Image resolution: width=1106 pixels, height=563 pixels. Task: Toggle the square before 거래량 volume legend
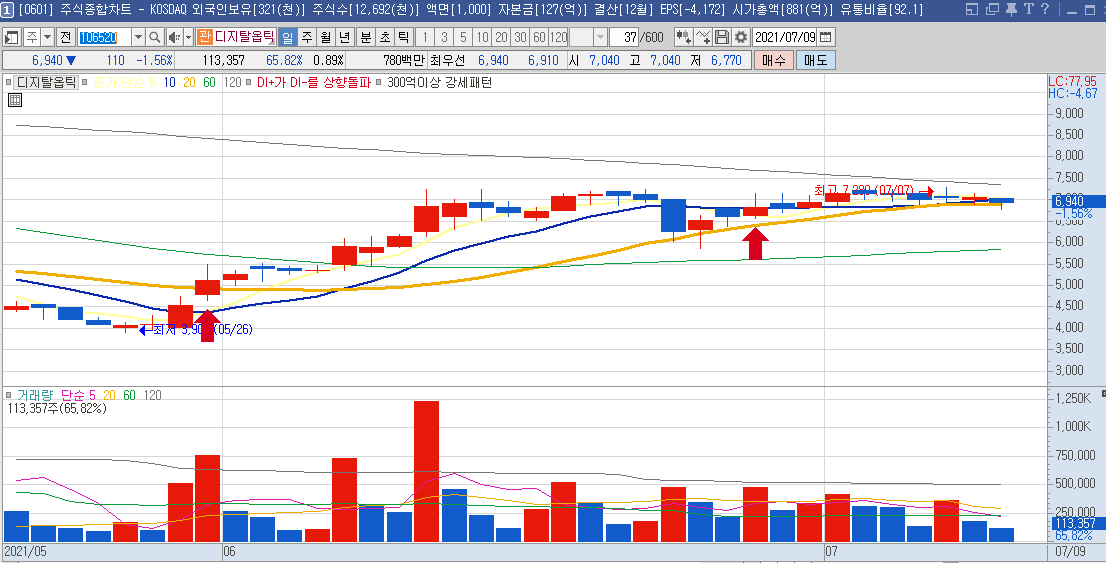(x=8, y=396)
